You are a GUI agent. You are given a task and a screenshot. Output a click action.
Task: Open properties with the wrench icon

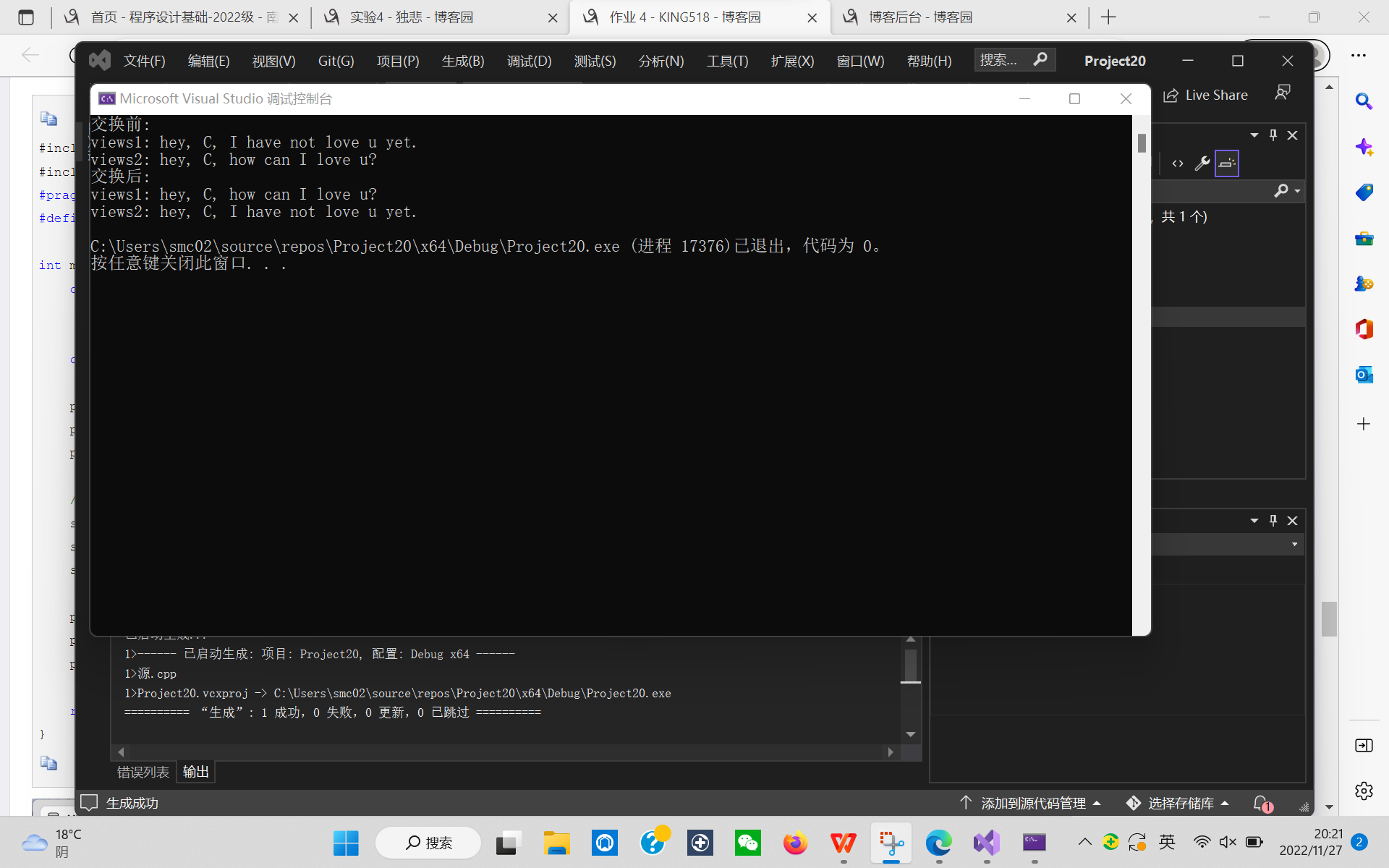(x=1202, y=163)
